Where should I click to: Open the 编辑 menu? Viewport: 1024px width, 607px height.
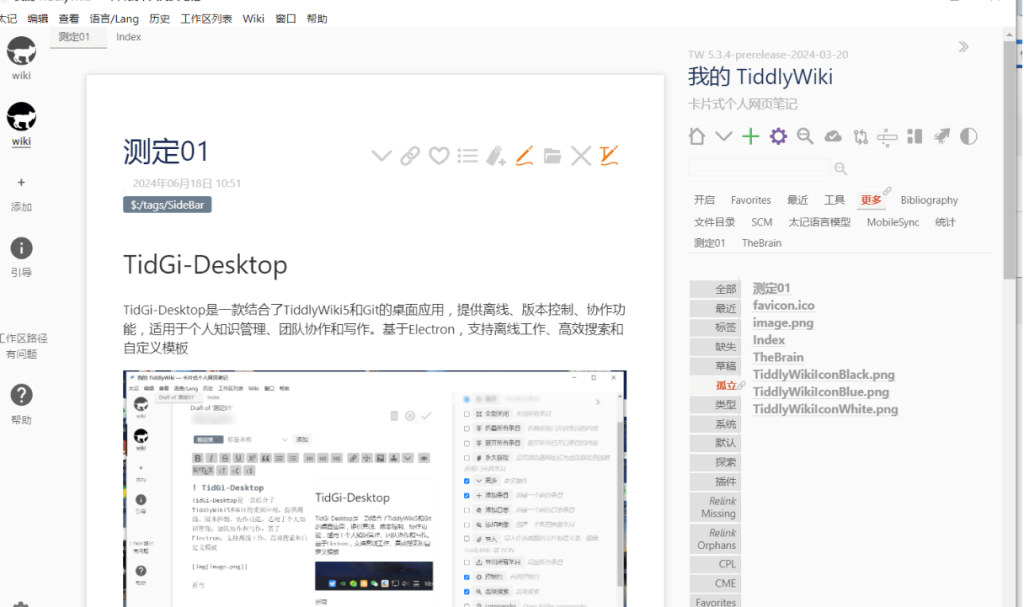click(x=37, y=19)
